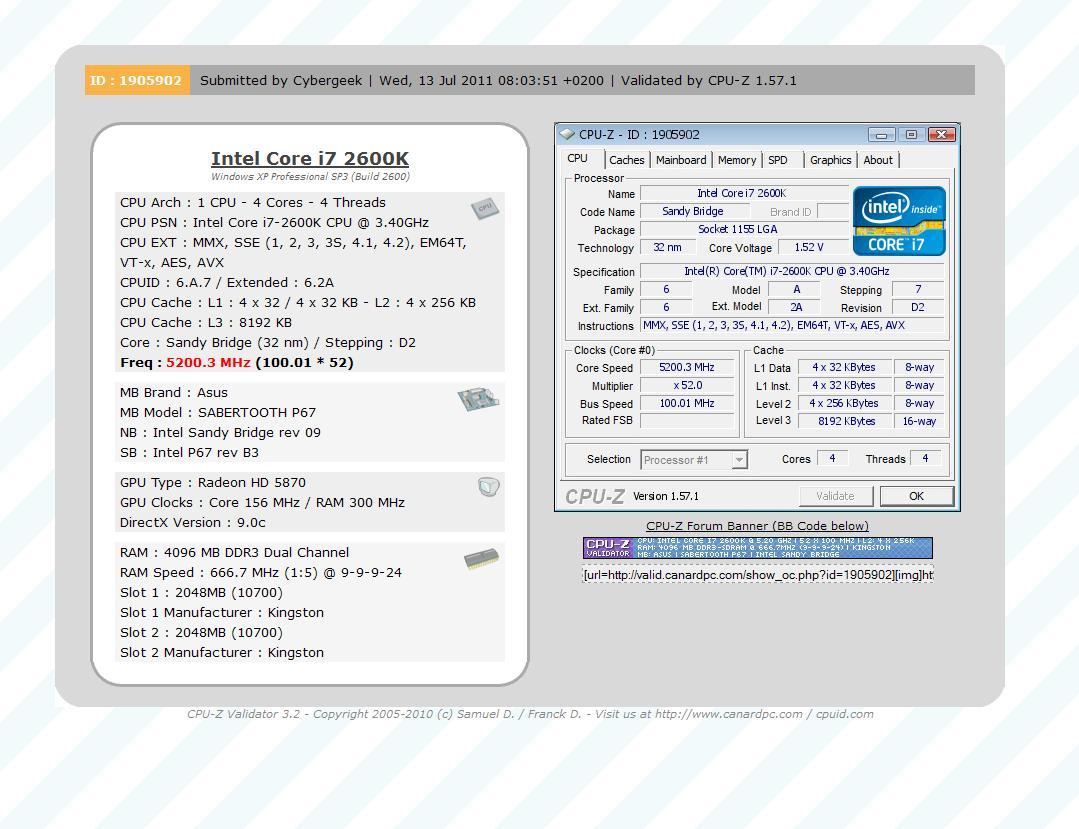
Task: Click the BB code URL text field
Action: (x=758, y=574)
